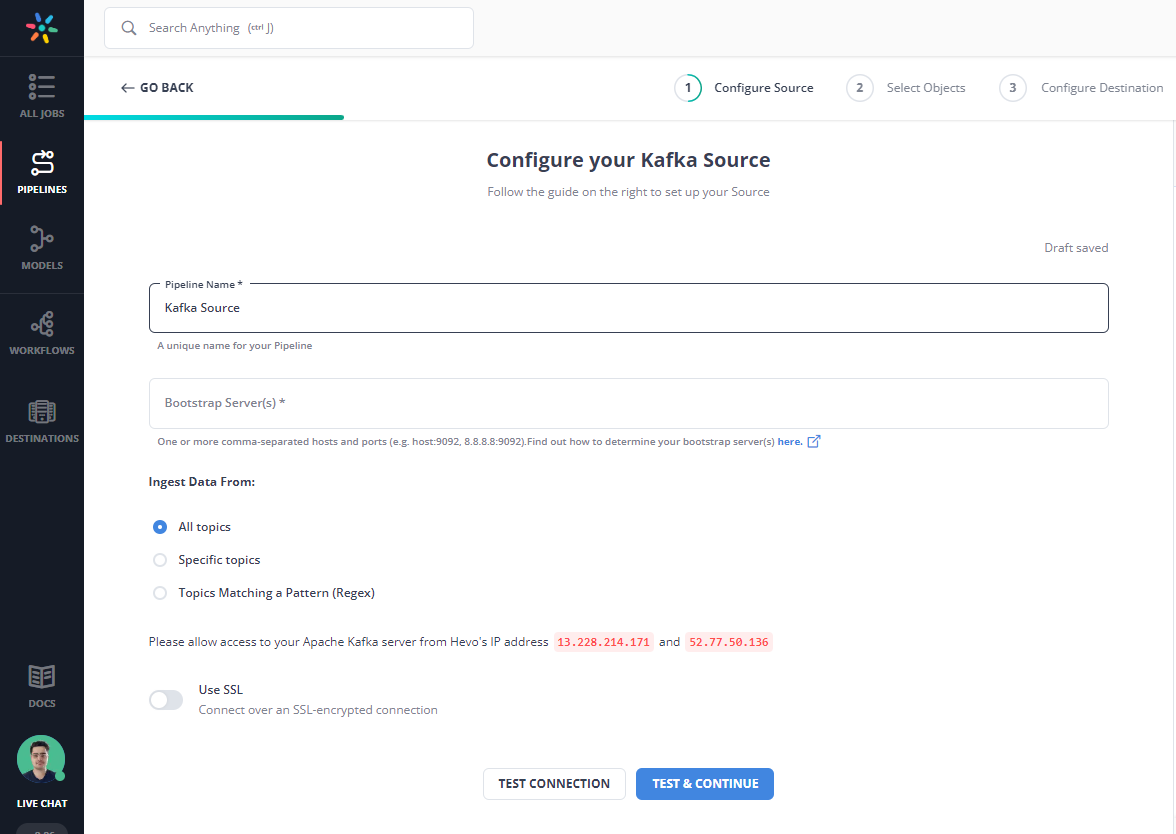Open Docs from the sidebar
This screenshot has height=834, width=1176.
[x=42, y=686]
